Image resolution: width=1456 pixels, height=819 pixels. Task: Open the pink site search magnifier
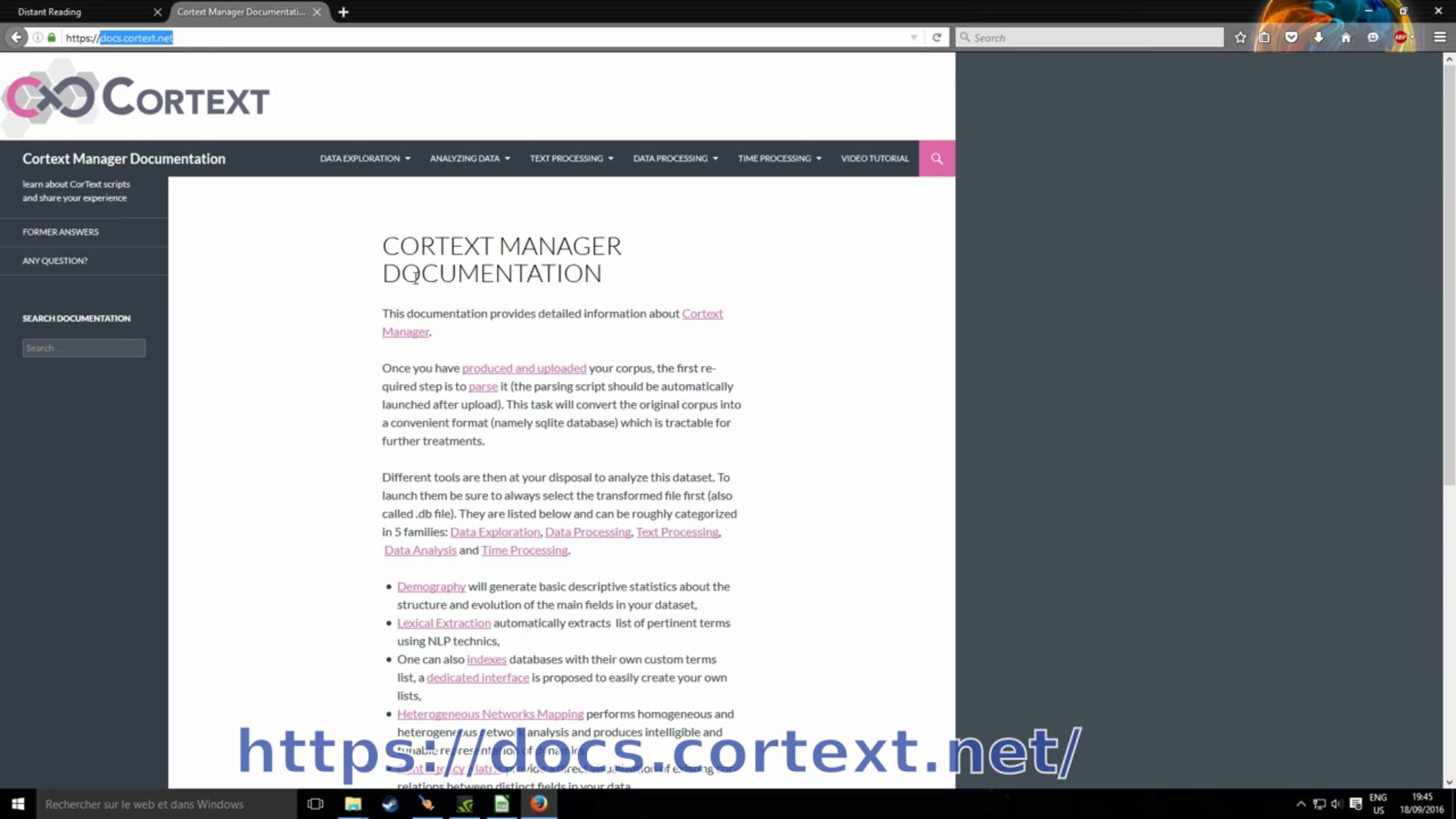click(x=937, y=158)
